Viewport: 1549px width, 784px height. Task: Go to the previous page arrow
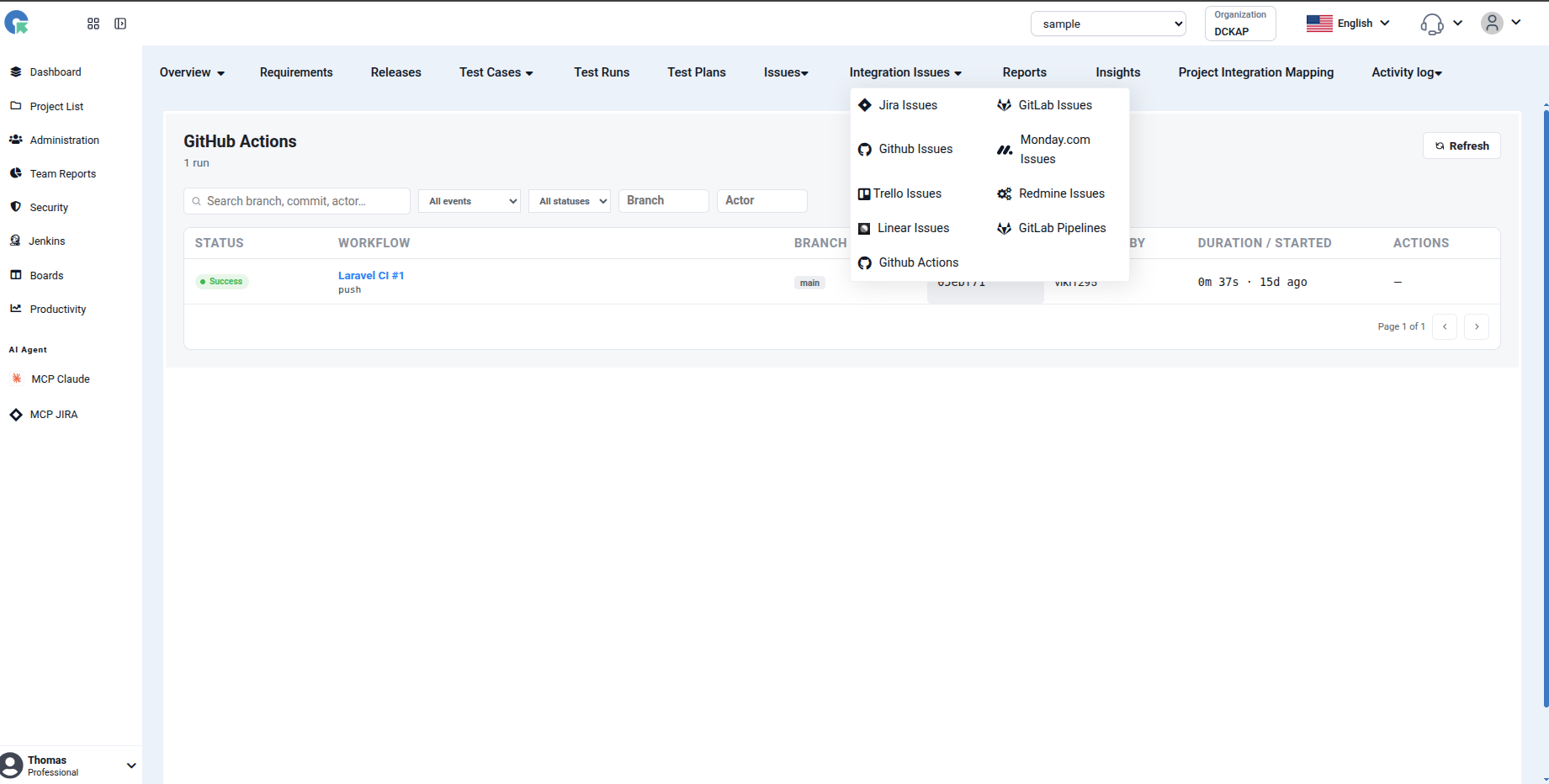coord(1445,326)
